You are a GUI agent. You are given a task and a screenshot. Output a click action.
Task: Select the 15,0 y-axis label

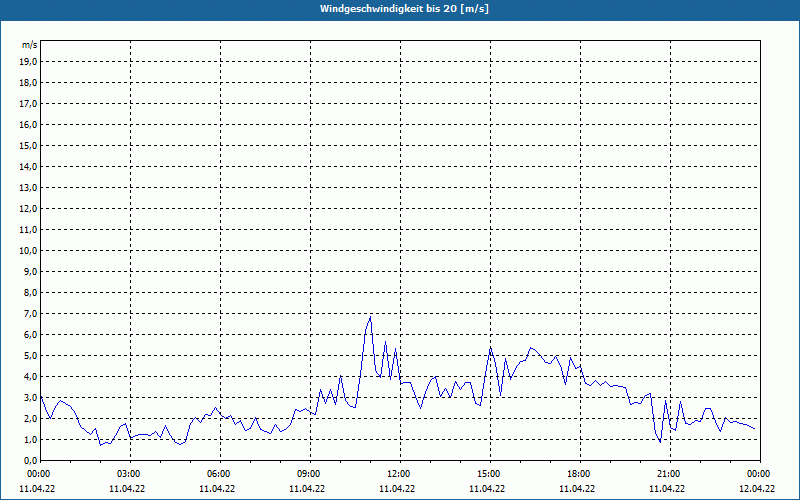pos(28,145)
